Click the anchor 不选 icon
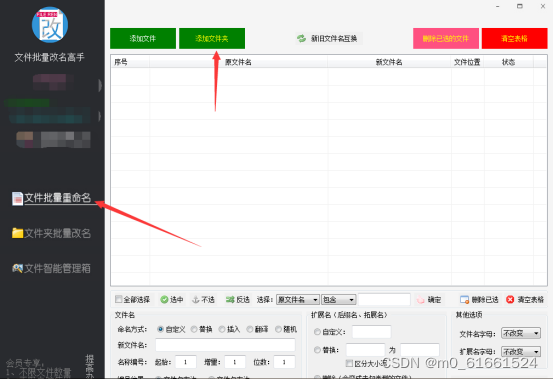The width and height of the screenshot is (553, 379). pos(195,300)
